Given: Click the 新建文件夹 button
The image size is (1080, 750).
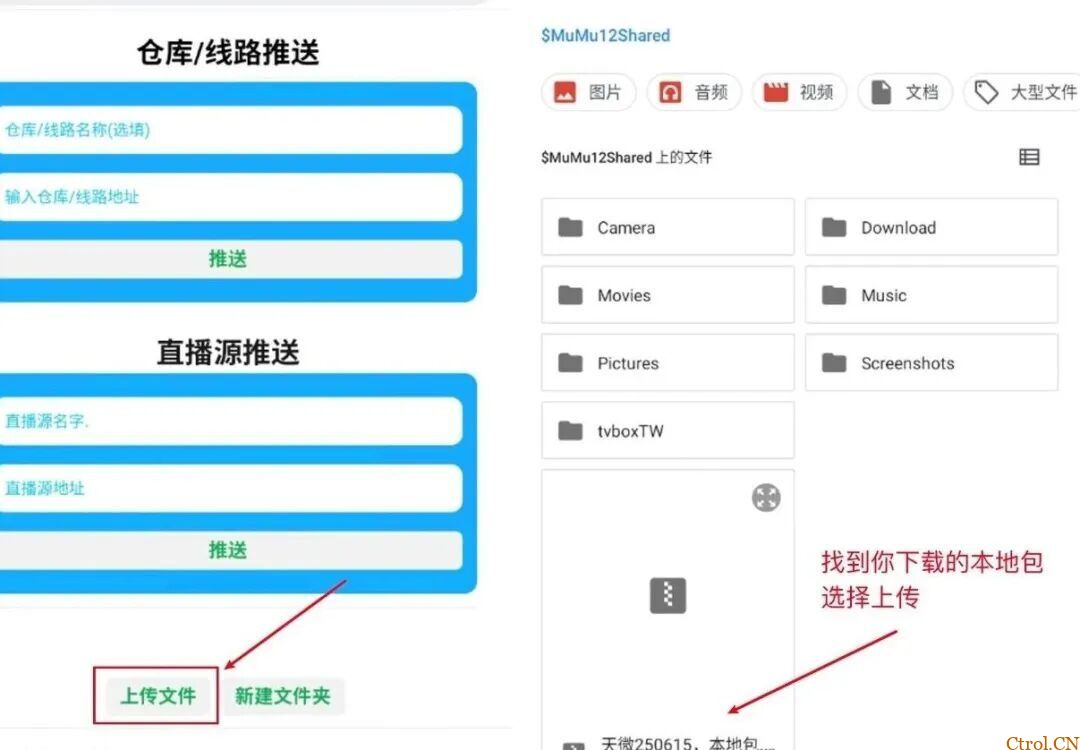Looking at the screenshot, I should pos(283,696).
